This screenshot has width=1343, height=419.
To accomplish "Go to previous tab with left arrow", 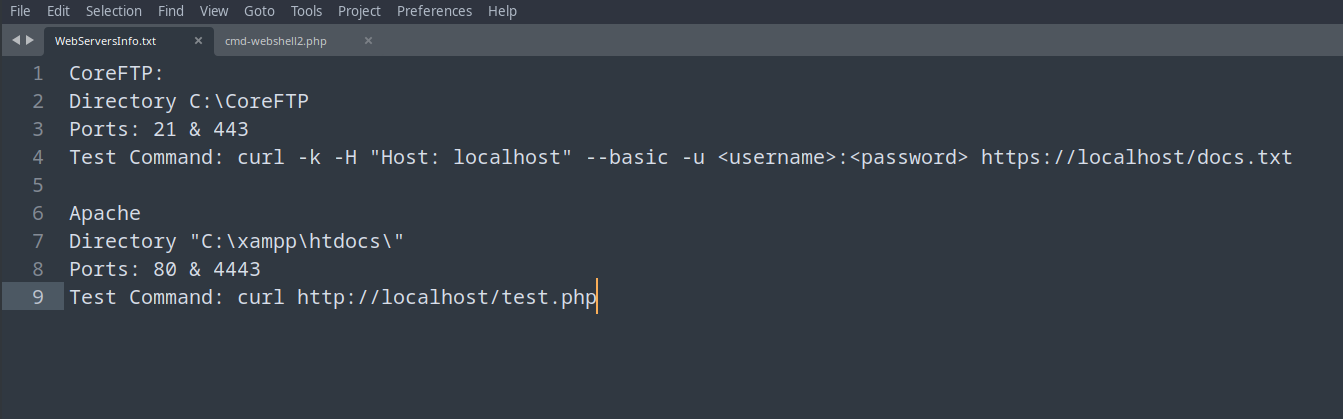I will [x=16, y=40].
